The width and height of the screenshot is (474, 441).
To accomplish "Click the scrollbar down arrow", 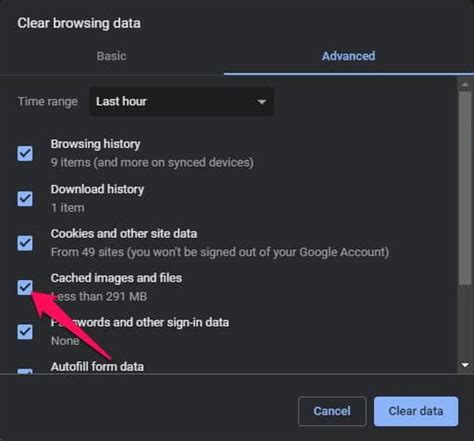I will click(x=465, y=365).
